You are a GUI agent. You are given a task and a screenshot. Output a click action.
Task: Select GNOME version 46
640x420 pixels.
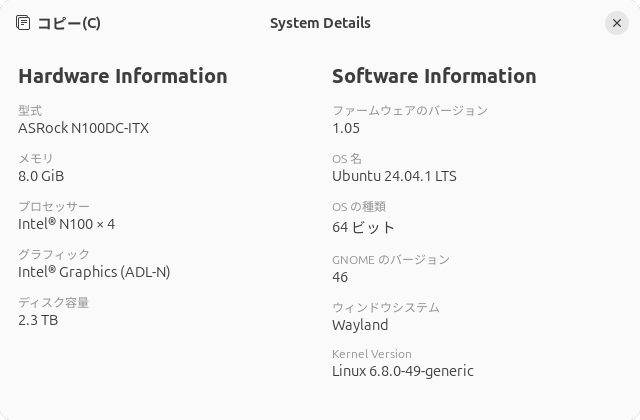click(x=340, y=278)
